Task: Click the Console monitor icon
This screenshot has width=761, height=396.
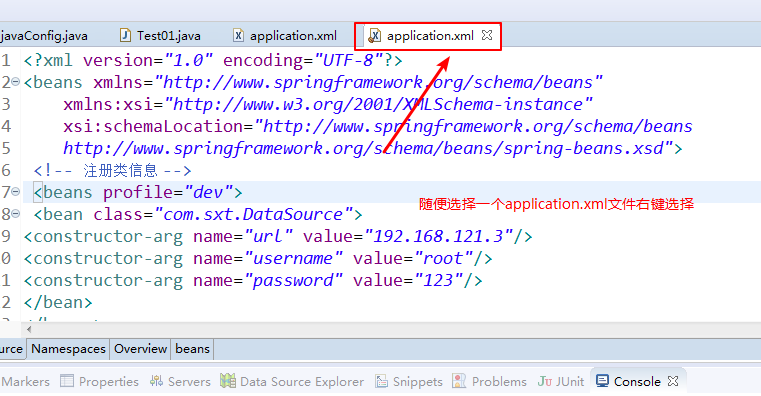Action: (602, 380)
